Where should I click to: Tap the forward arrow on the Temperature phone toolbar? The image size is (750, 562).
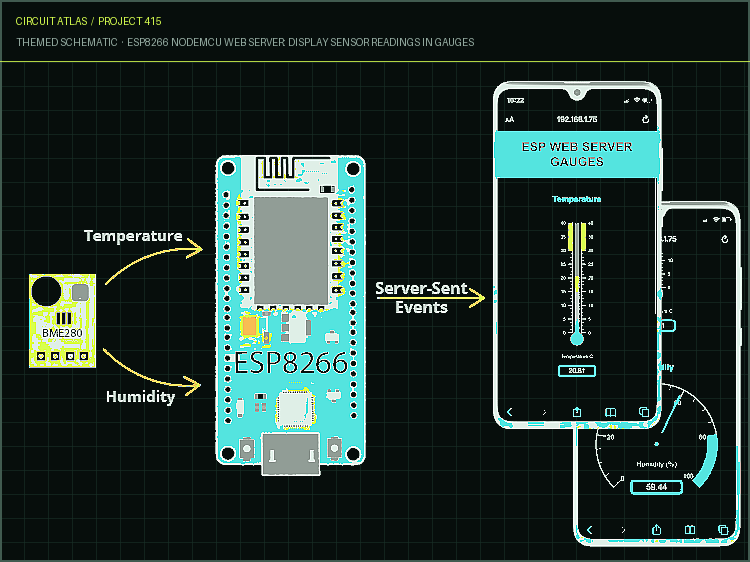544,412
